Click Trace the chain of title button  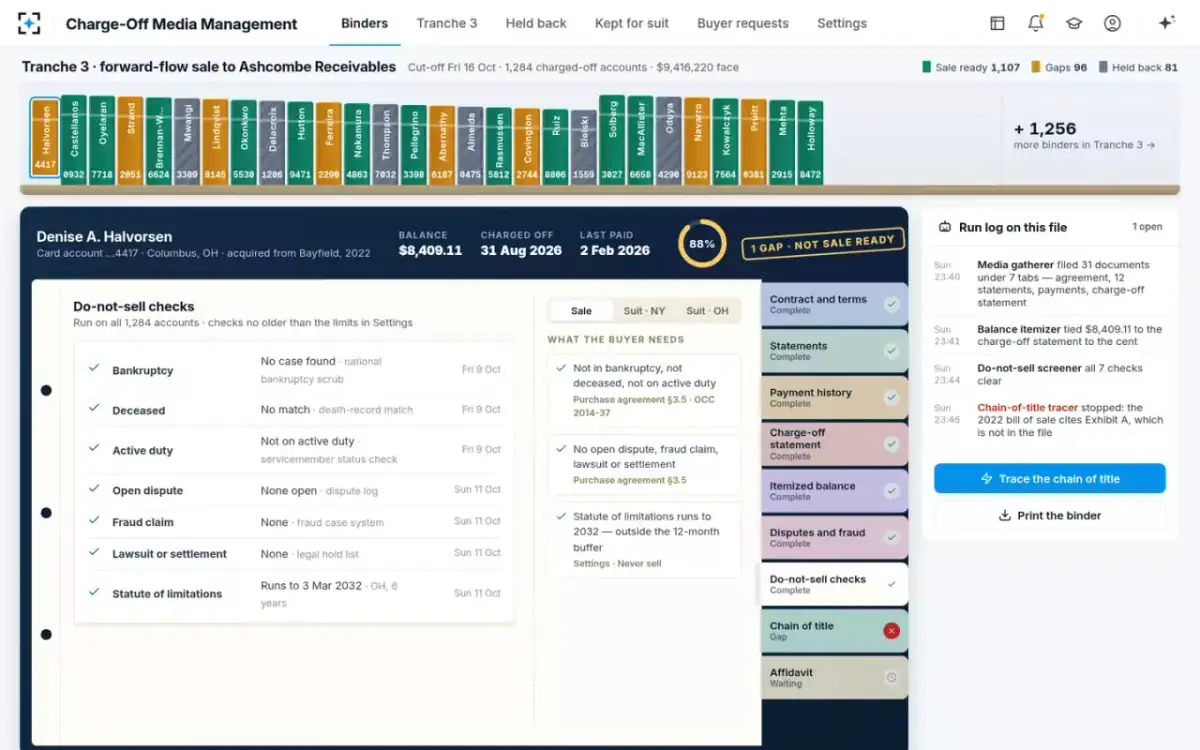click(x=1050, y=479)
